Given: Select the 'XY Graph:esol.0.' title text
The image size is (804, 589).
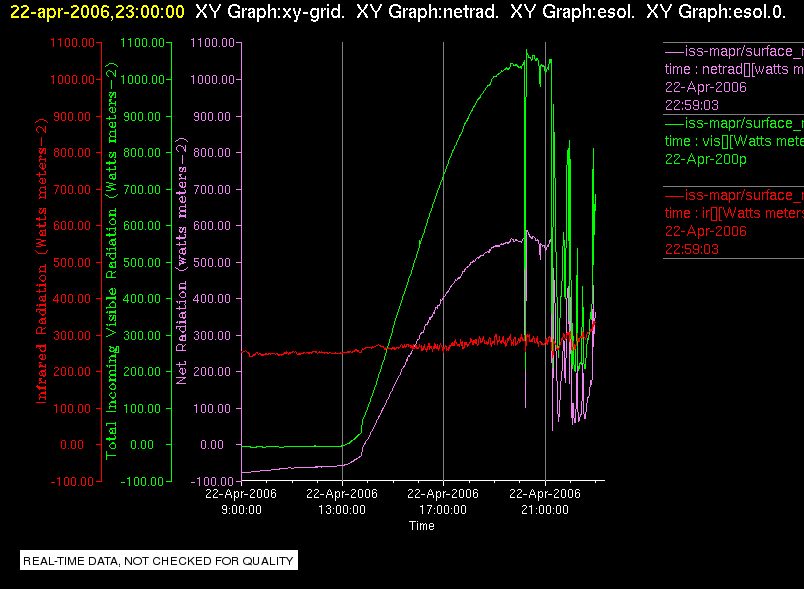Looking at the screenshot, I should [716, 11].
